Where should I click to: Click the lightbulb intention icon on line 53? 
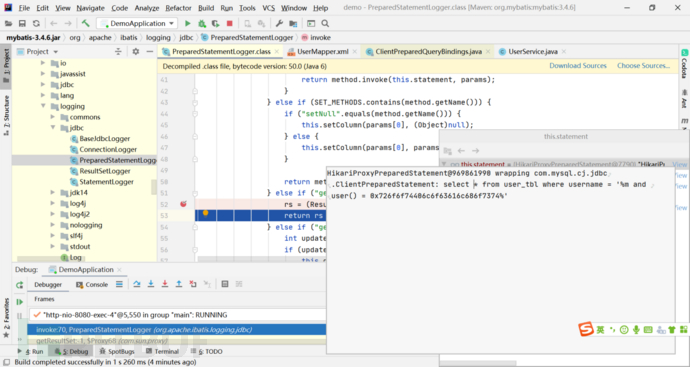(206, 213)
